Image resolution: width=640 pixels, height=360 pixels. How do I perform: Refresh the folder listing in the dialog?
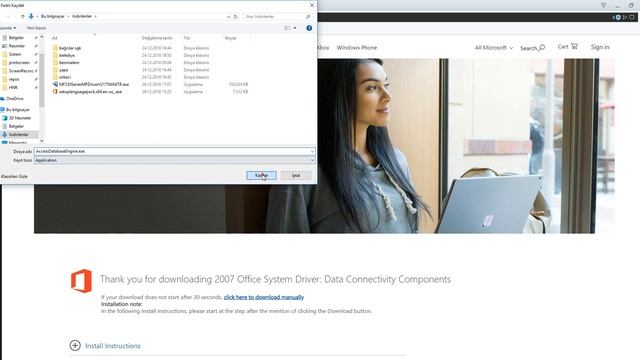tap(236, 17)
